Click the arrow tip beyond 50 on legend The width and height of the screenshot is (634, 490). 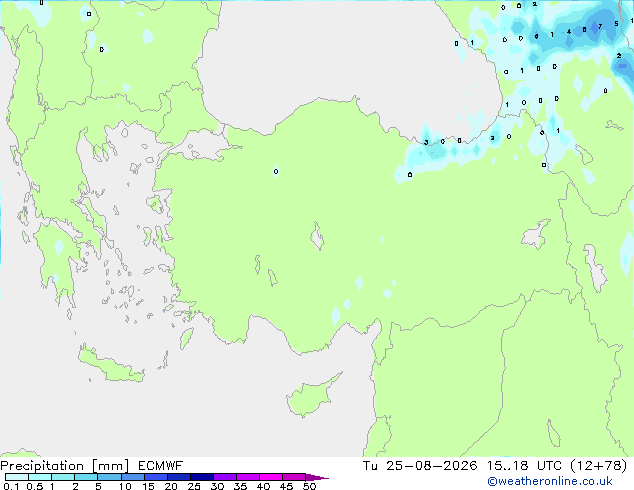(x=317, y=477)
